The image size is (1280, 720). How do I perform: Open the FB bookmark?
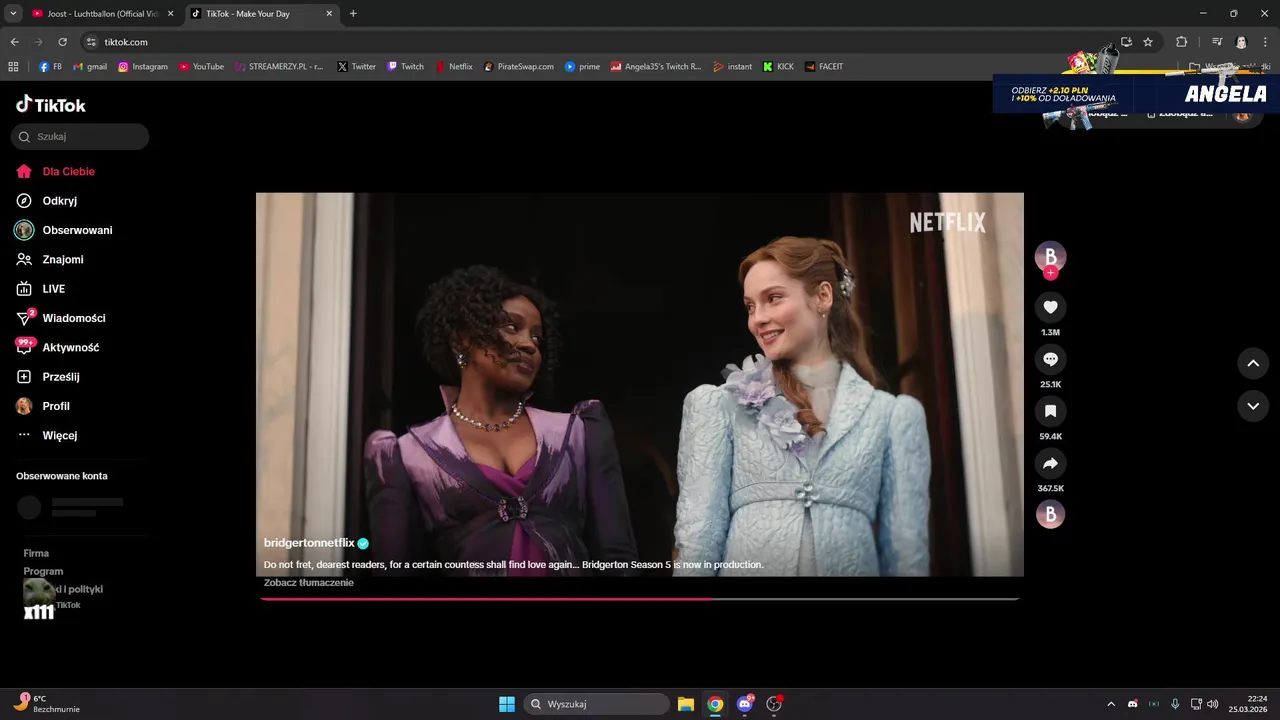(x=50, y=67)
